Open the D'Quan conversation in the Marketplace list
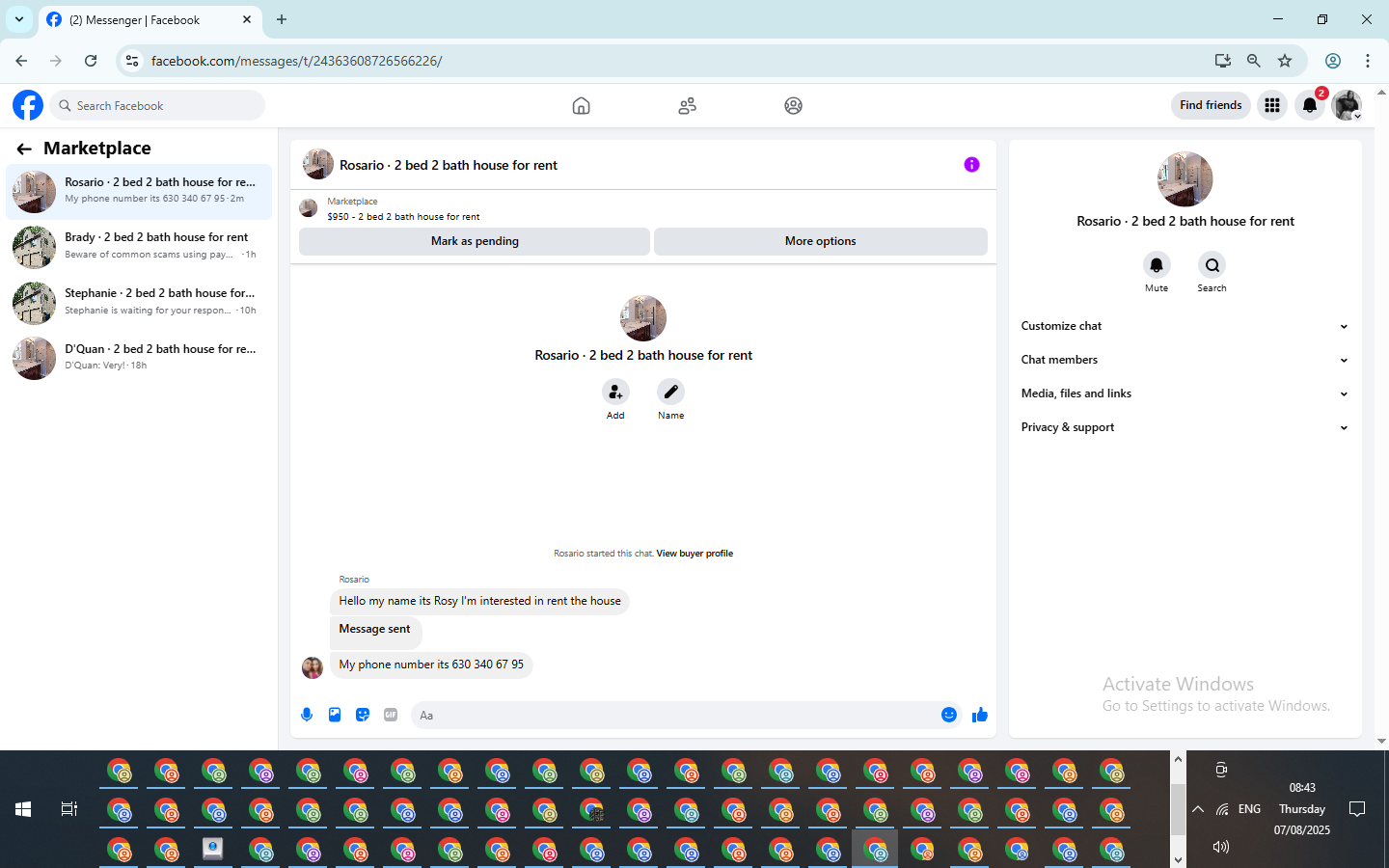 [139, 359]
